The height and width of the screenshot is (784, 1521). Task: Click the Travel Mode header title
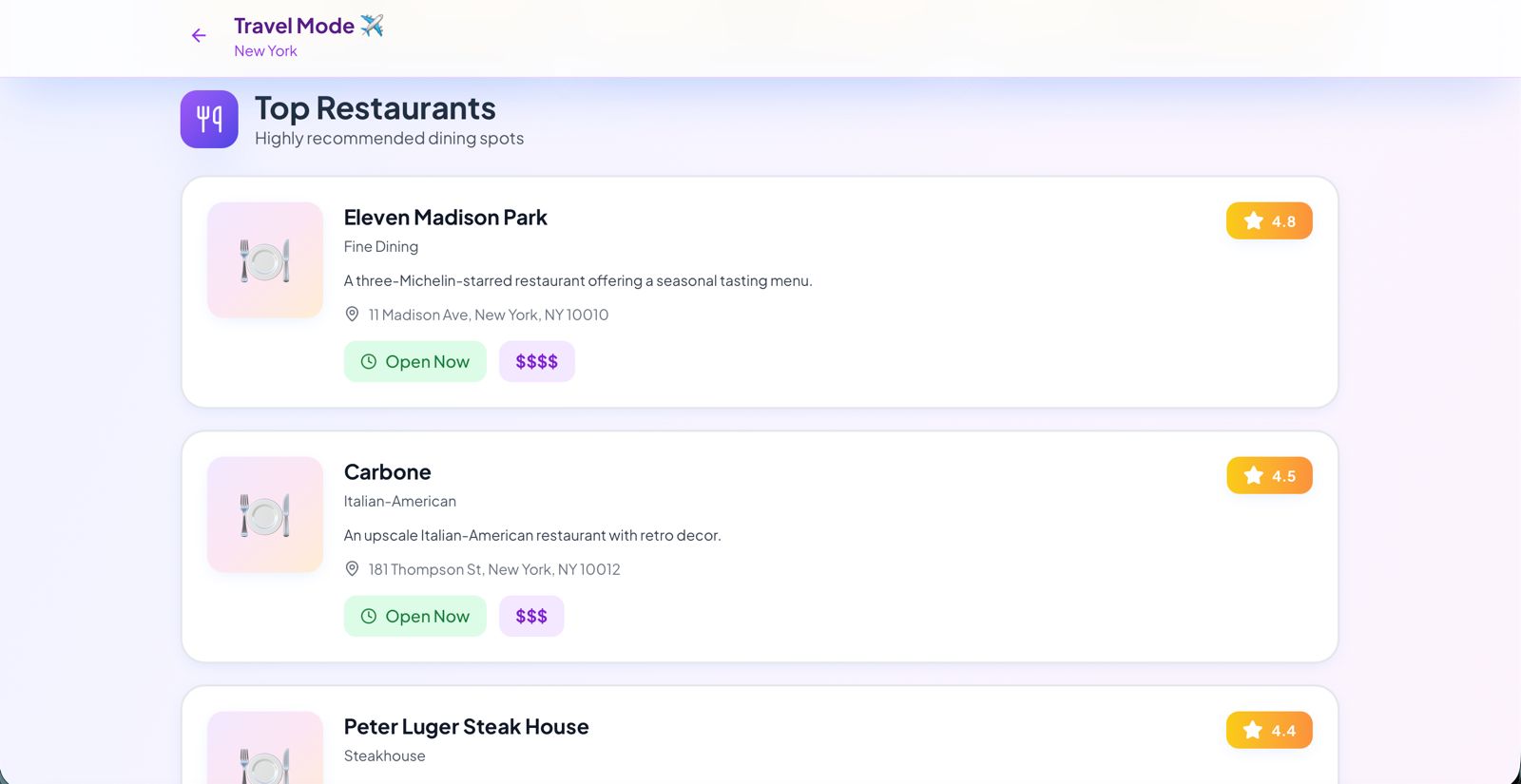pos(295,26)
